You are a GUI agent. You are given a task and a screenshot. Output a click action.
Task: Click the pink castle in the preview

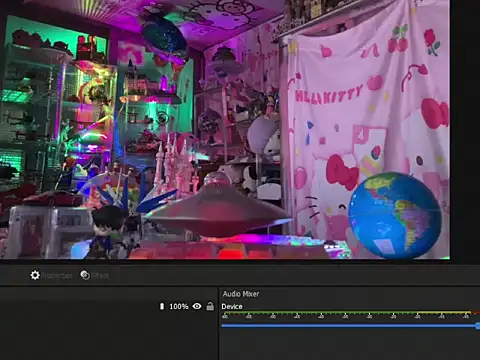[176, 165]
